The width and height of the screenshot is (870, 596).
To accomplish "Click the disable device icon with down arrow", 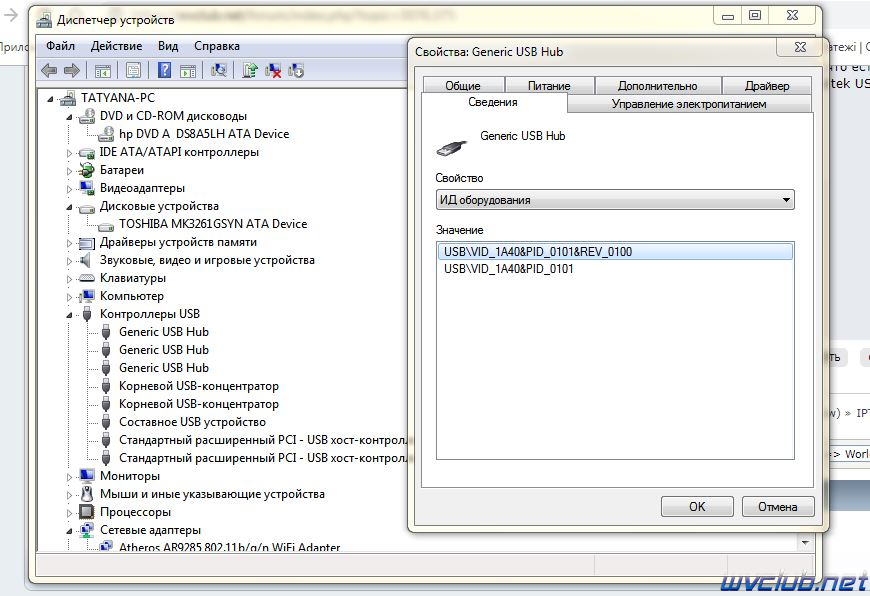I will point(296,70).
